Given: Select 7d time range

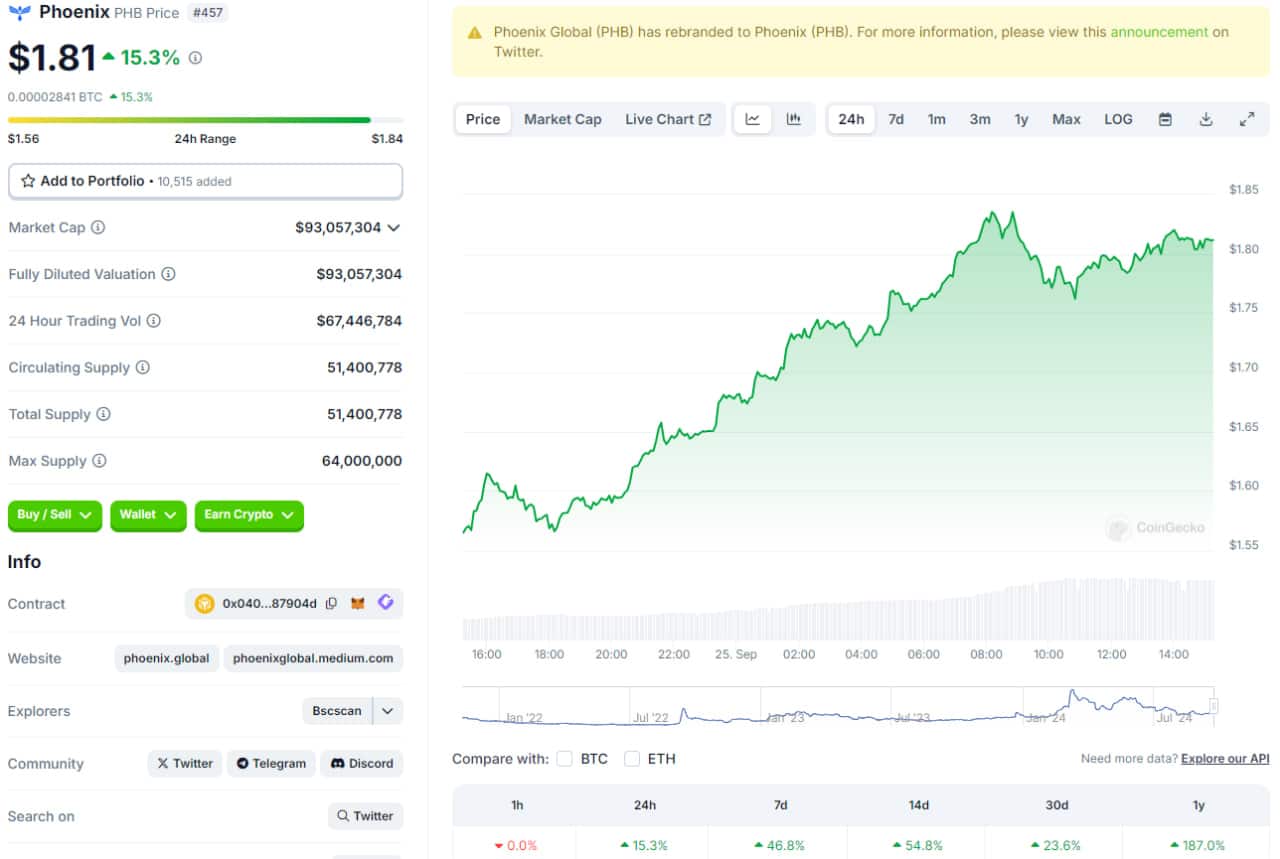Looking at the screenshot, I should [896, 119].
